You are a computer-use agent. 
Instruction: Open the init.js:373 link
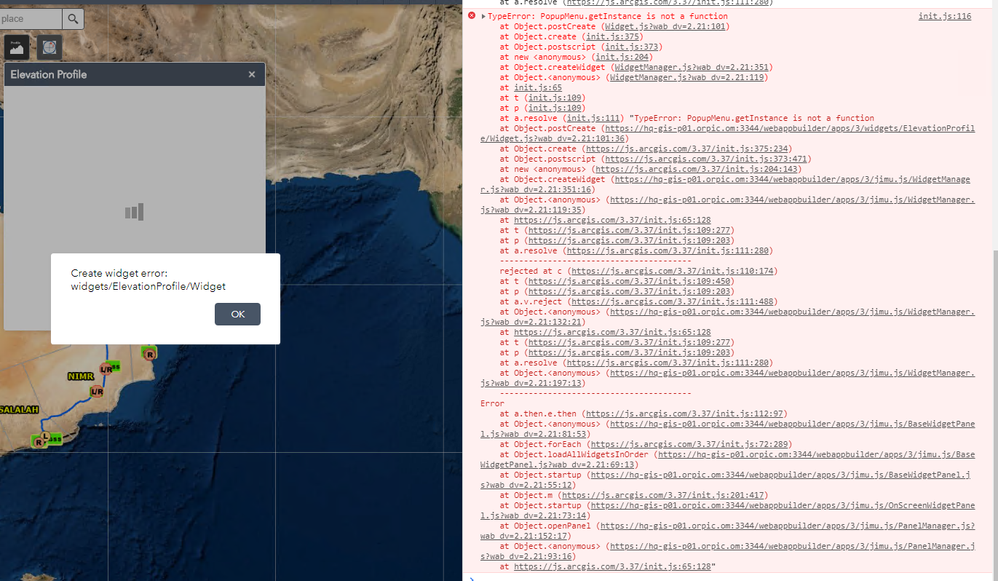[x=631, y=47]
